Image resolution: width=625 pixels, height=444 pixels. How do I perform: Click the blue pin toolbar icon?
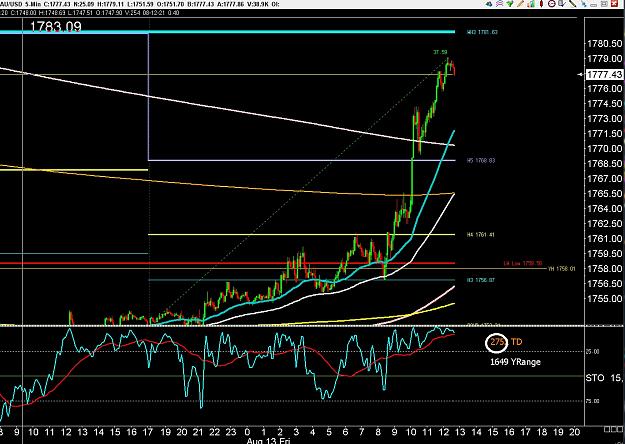coord(584,4)
